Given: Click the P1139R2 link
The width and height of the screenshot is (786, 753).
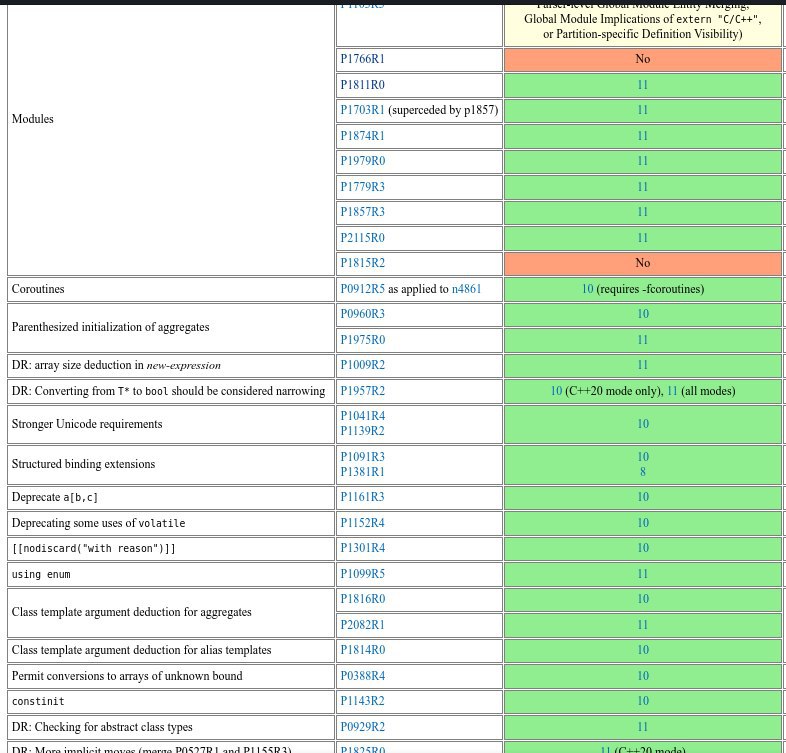Looking at the screenshot, I should 362,431.
